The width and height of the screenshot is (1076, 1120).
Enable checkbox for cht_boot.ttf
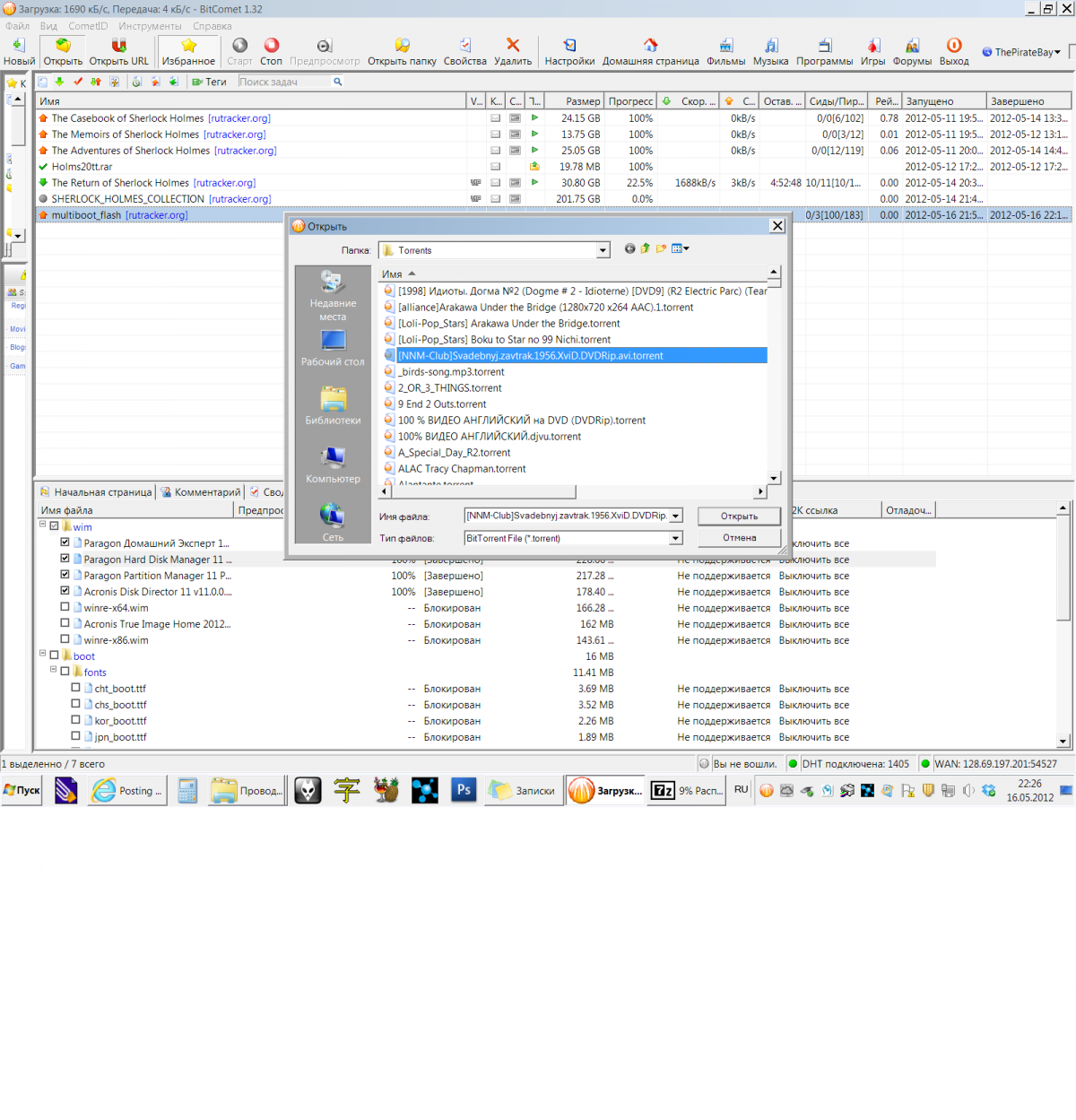click(x=75, y=688)
